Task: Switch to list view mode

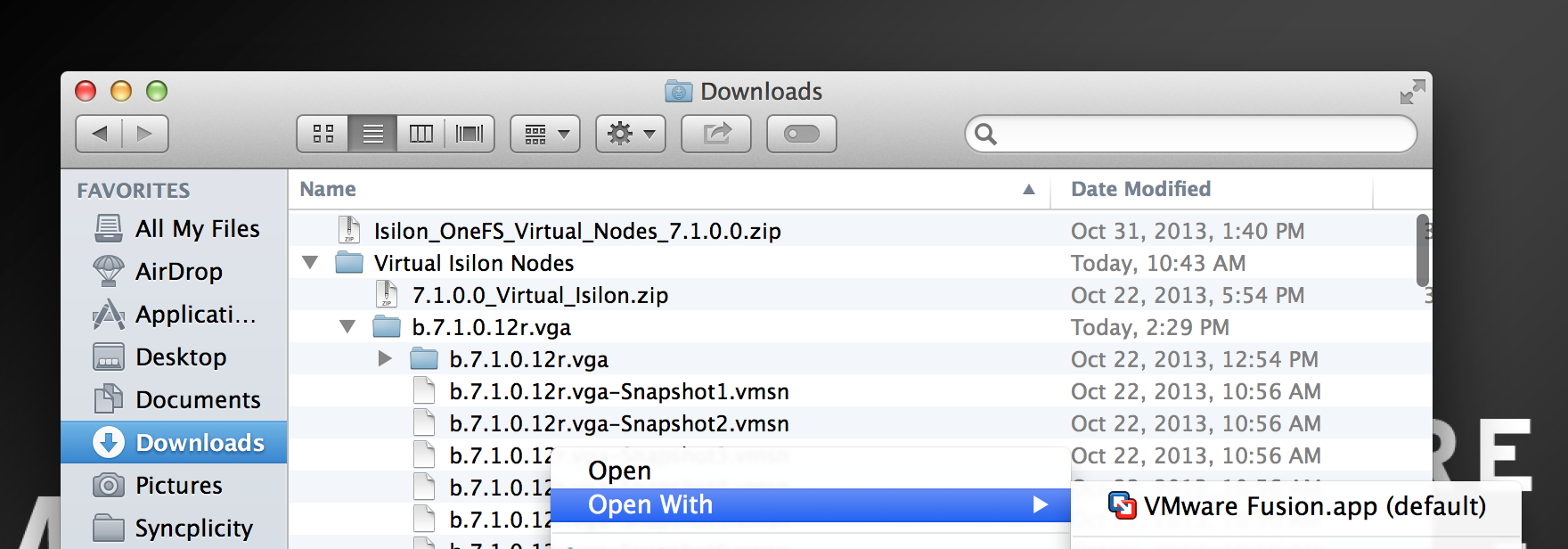Action: (x=372, y=134)
